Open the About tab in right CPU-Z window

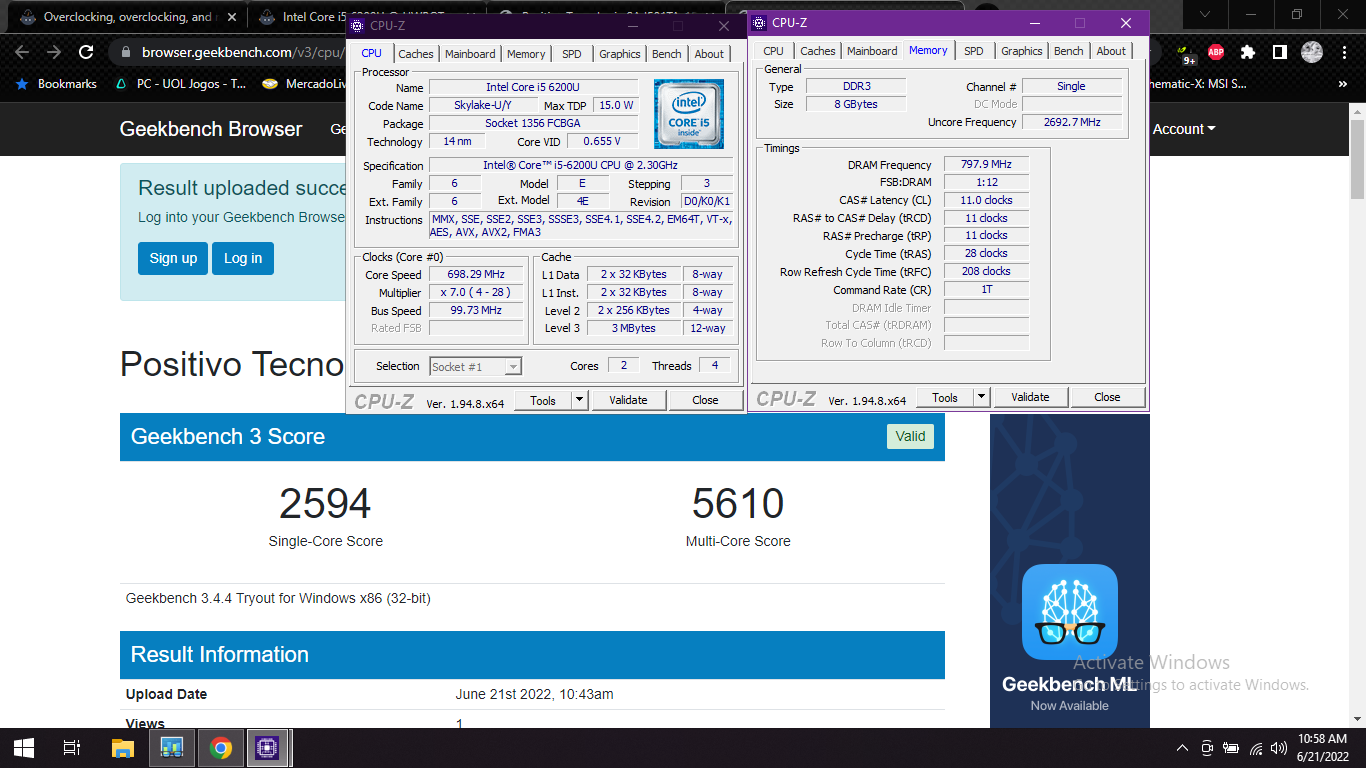pyautogui.click(x=1111, y=51)
